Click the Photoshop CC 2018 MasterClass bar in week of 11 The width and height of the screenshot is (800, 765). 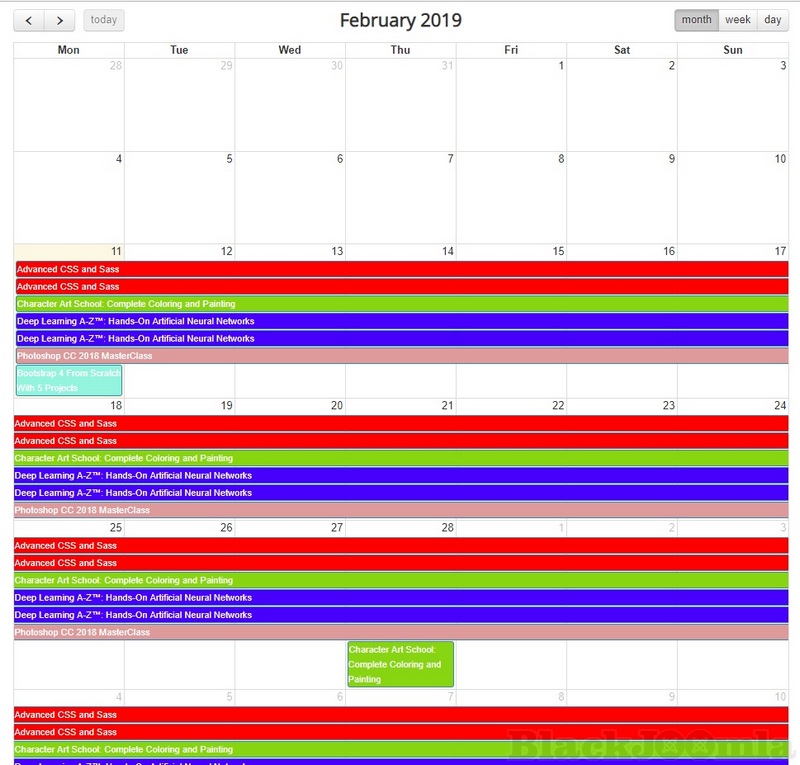coord(400,356)
